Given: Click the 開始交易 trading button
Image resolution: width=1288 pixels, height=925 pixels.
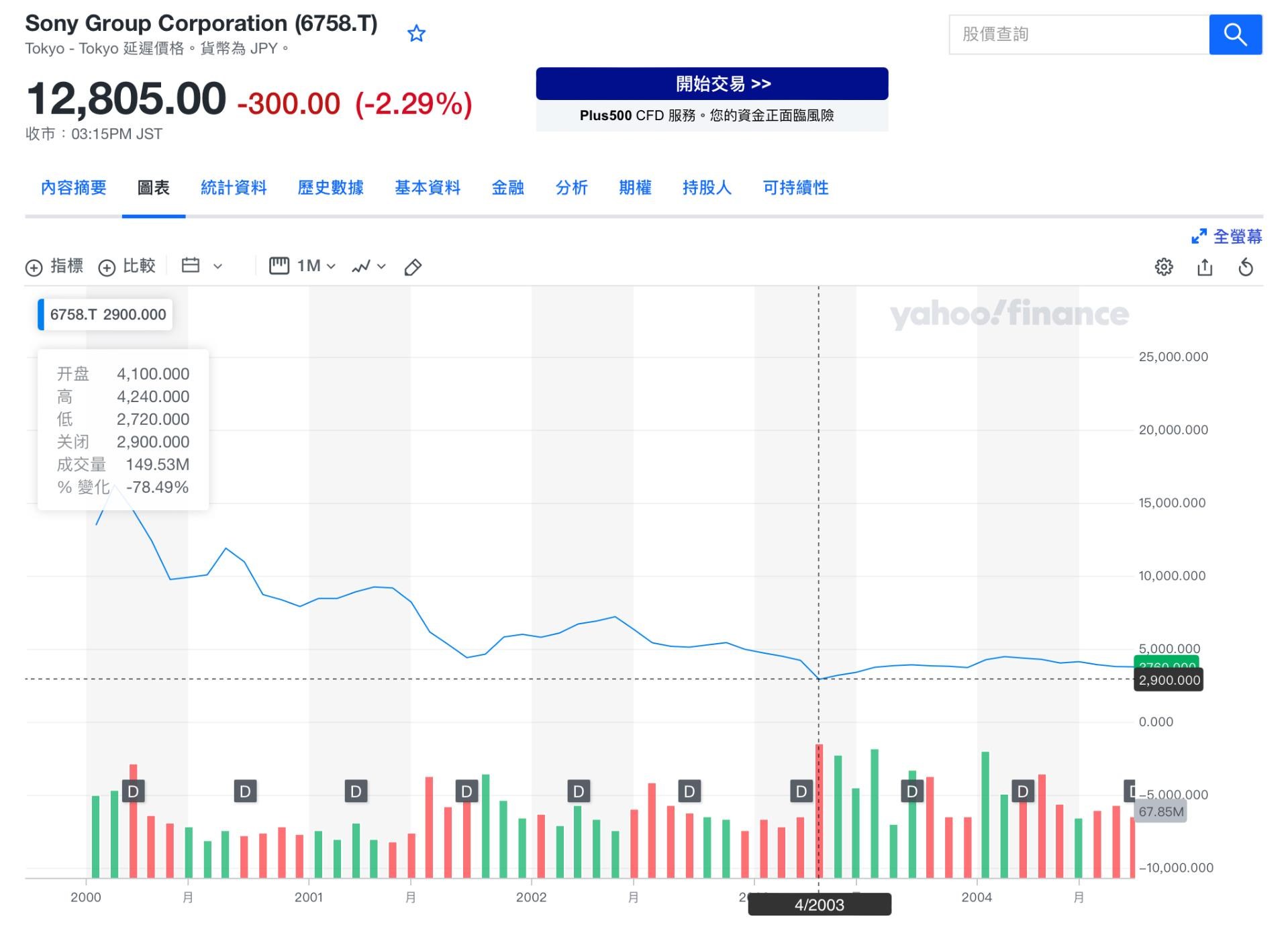Looking at the screenshot, I should pos(711,84).
